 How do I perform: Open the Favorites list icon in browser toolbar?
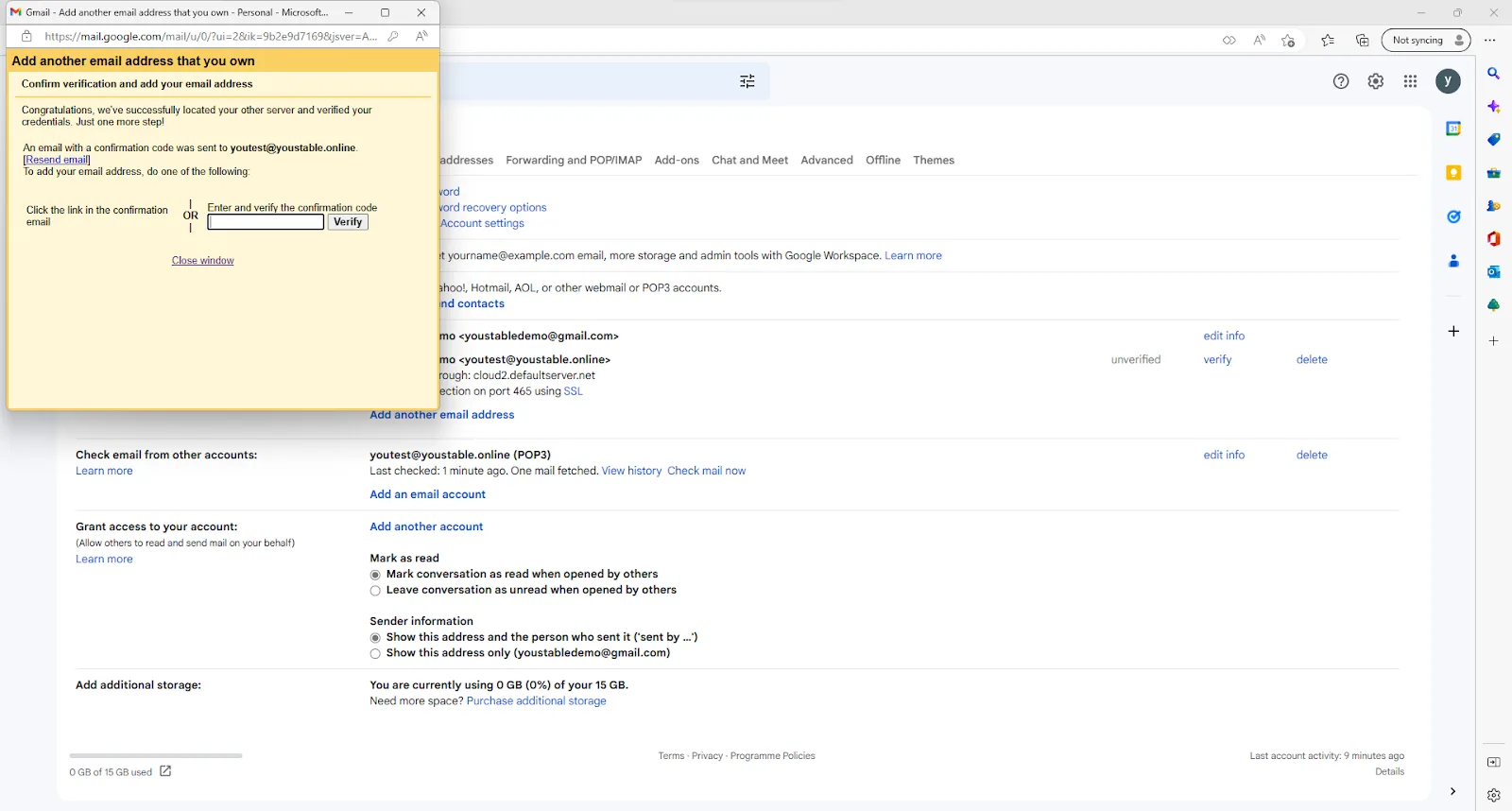pyautogui.click(x=1328, y=40)
